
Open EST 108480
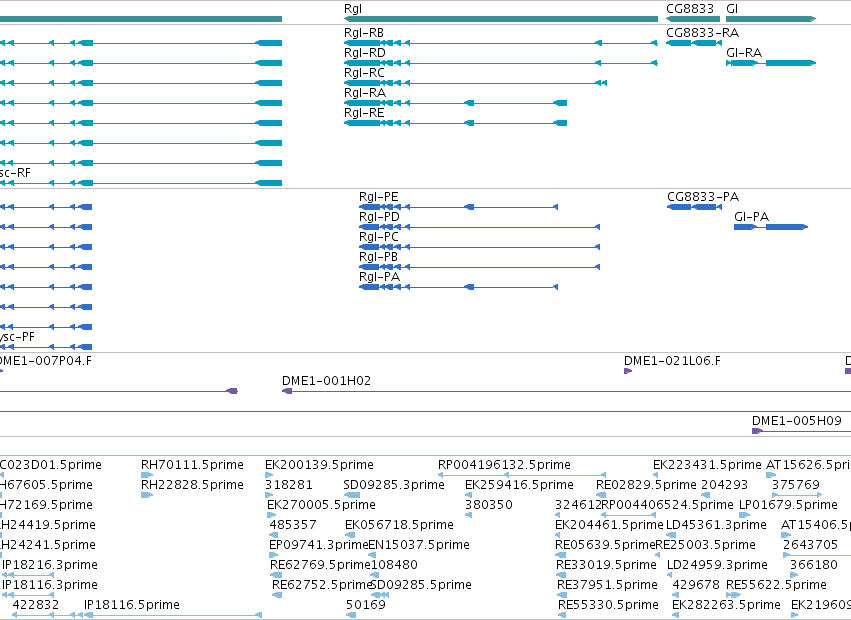375,575
